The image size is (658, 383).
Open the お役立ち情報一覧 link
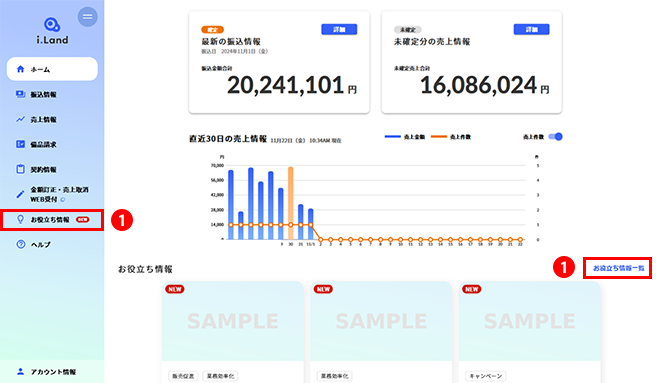coord(618,268)
